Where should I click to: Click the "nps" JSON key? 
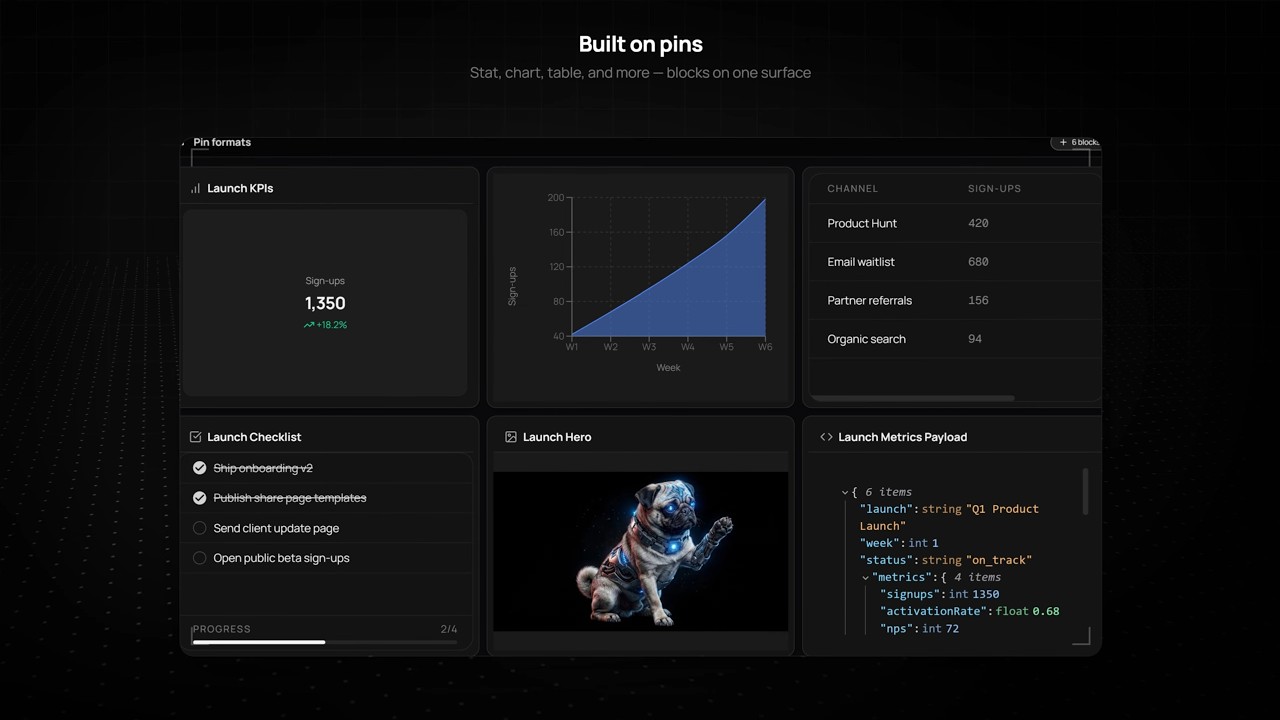897,628
